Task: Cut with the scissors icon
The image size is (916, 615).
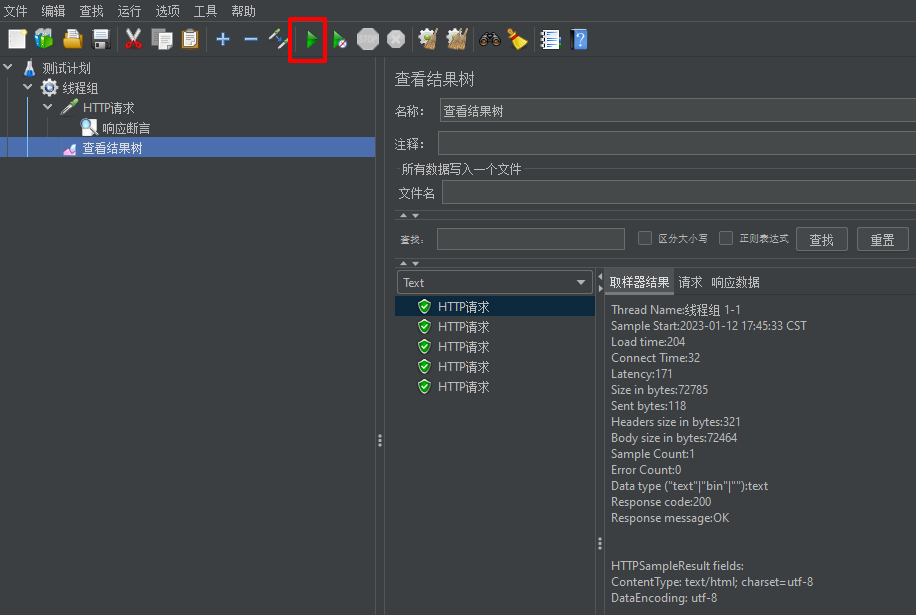Action: coord(133,39)
